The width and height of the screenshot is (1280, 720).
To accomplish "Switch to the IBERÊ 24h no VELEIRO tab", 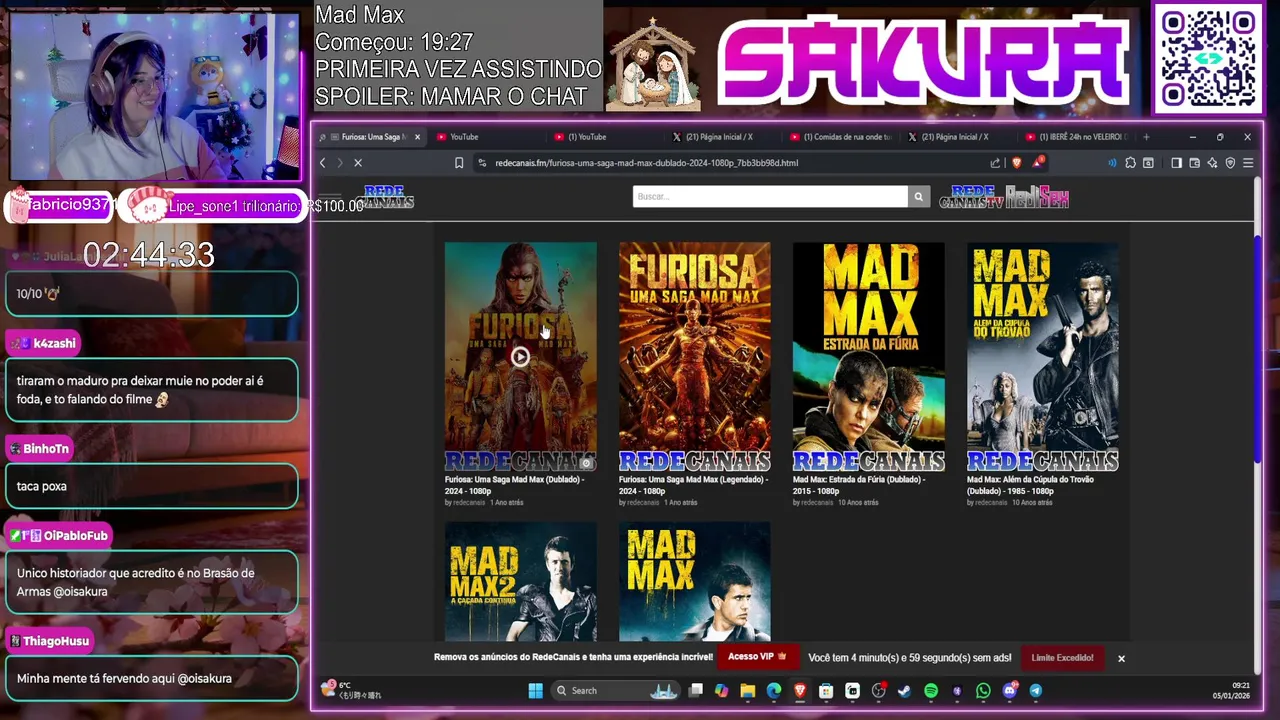I will tap(1075, 137).
